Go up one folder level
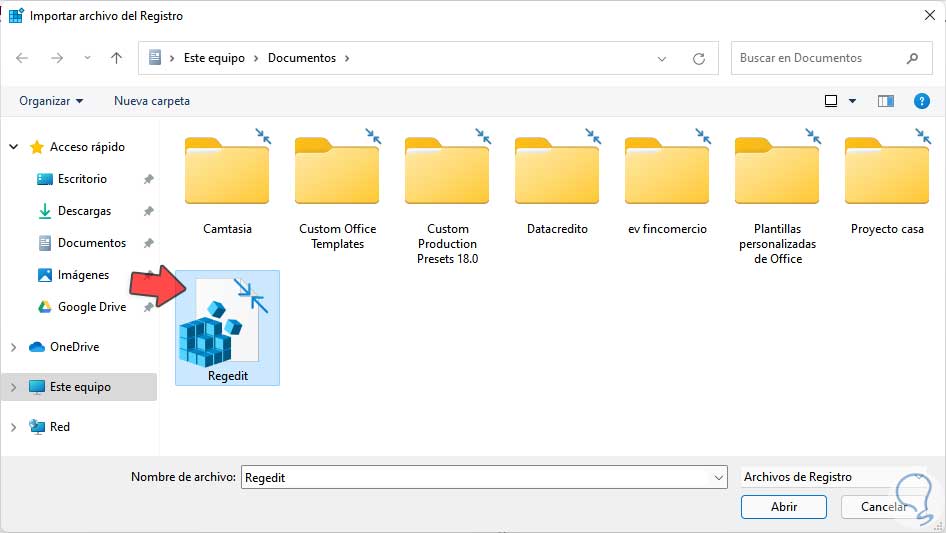946x533 pixels. 116,58
